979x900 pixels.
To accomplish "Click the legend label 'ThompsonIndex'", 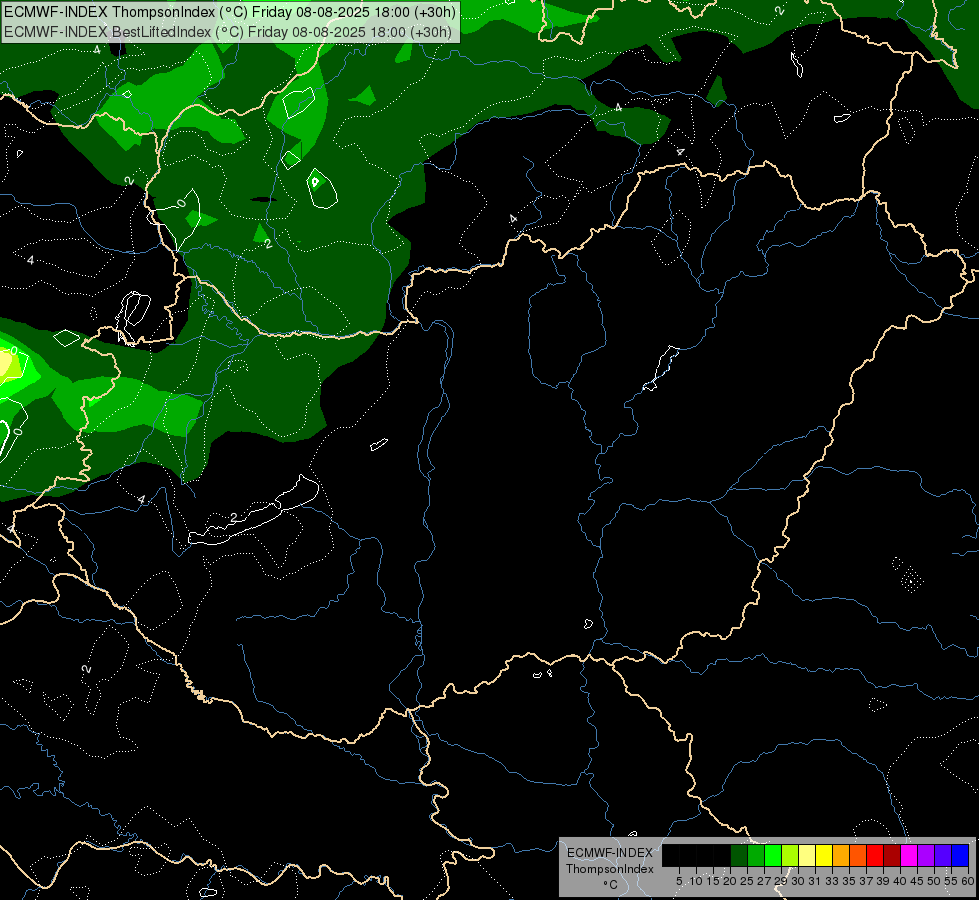I will (610, 869).
